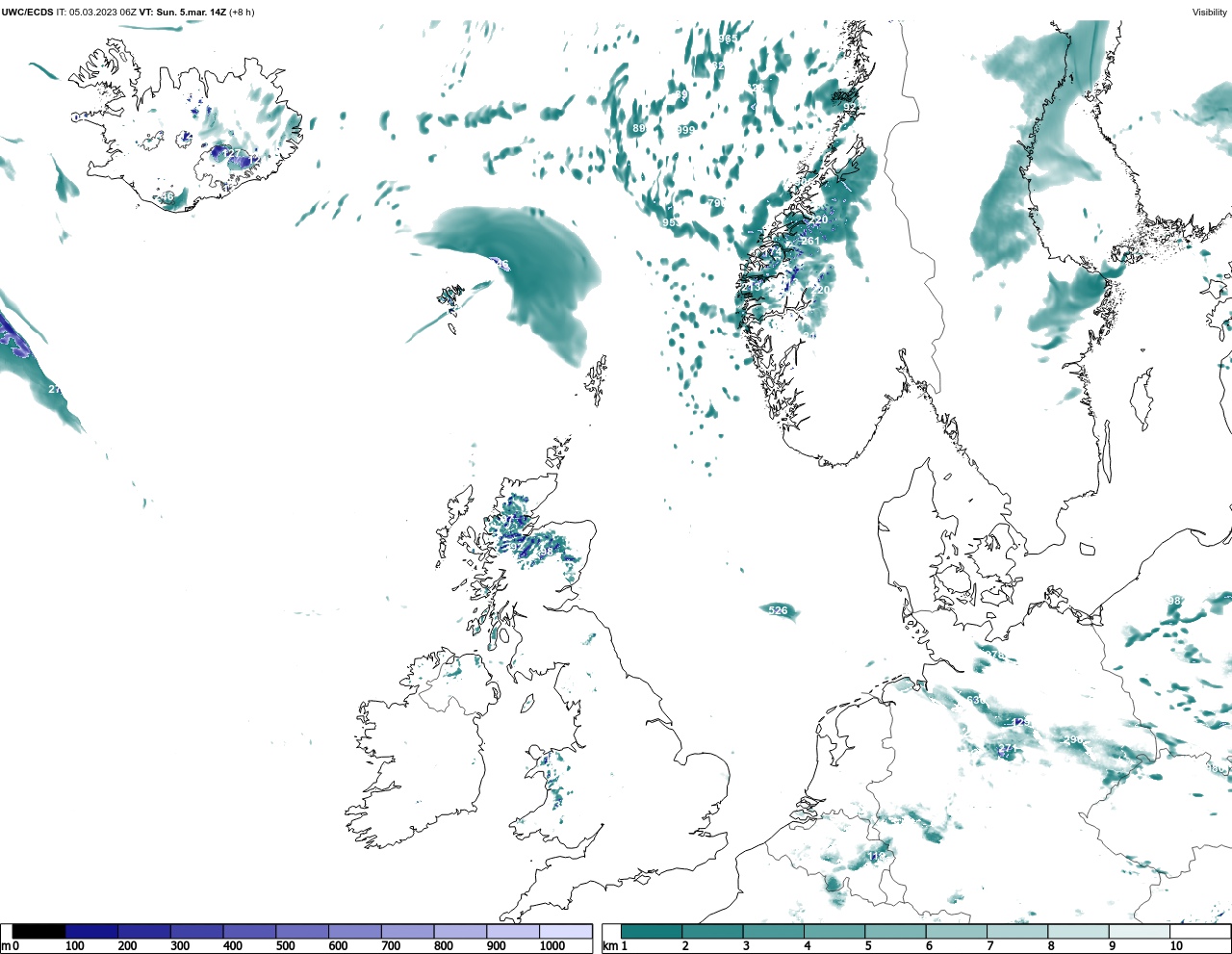This screenshot has height=954, width=1232.
Task: Click the "118" visibility value on the map
Action: coord(876,856)
